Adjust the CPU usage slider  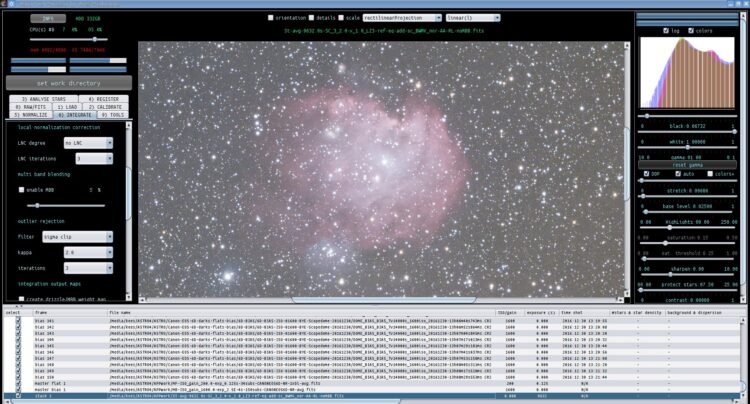click(69, 40)
